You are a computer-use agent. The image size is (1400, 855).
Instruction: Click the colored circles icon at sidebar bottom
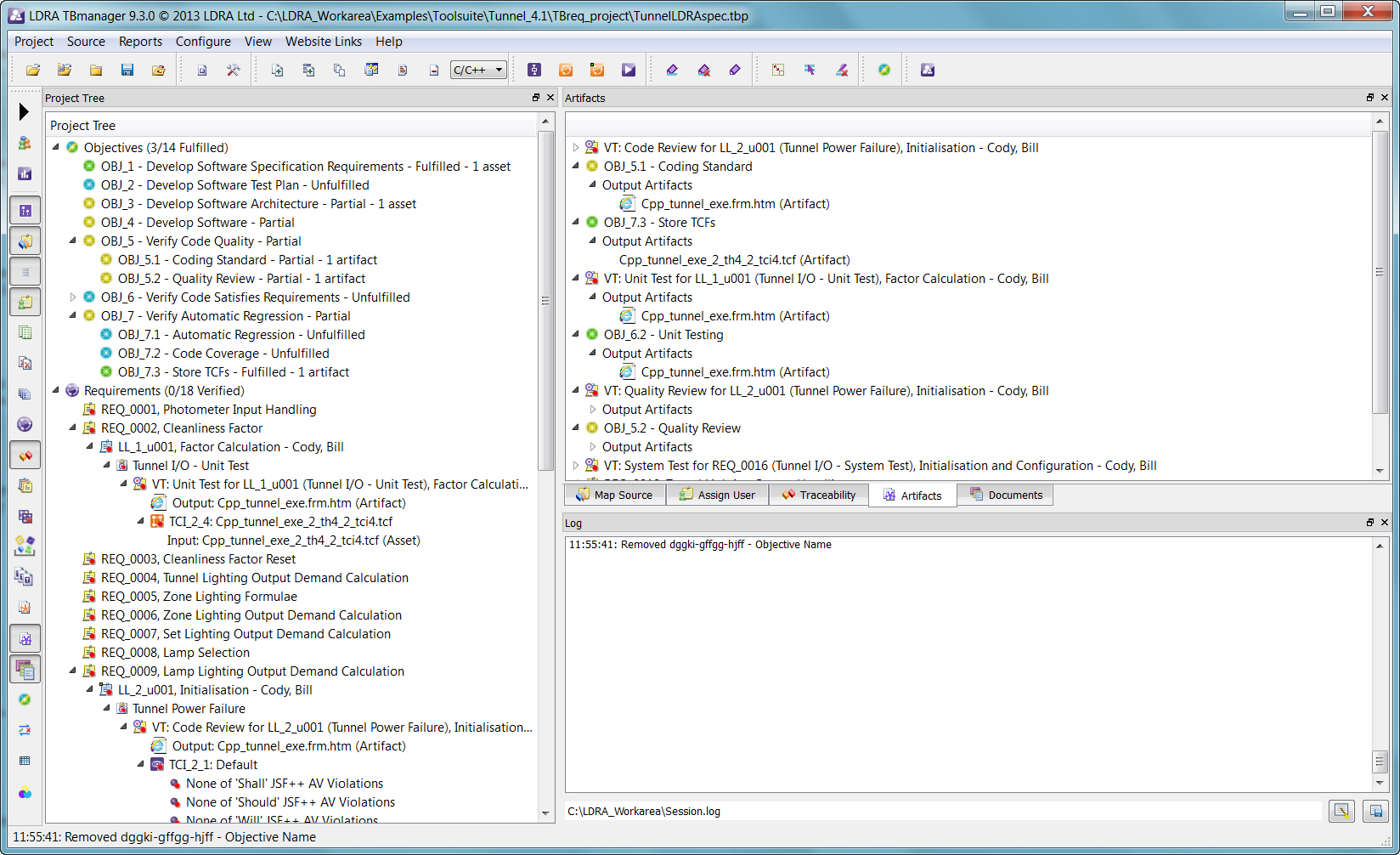click(x=25, y=793)
